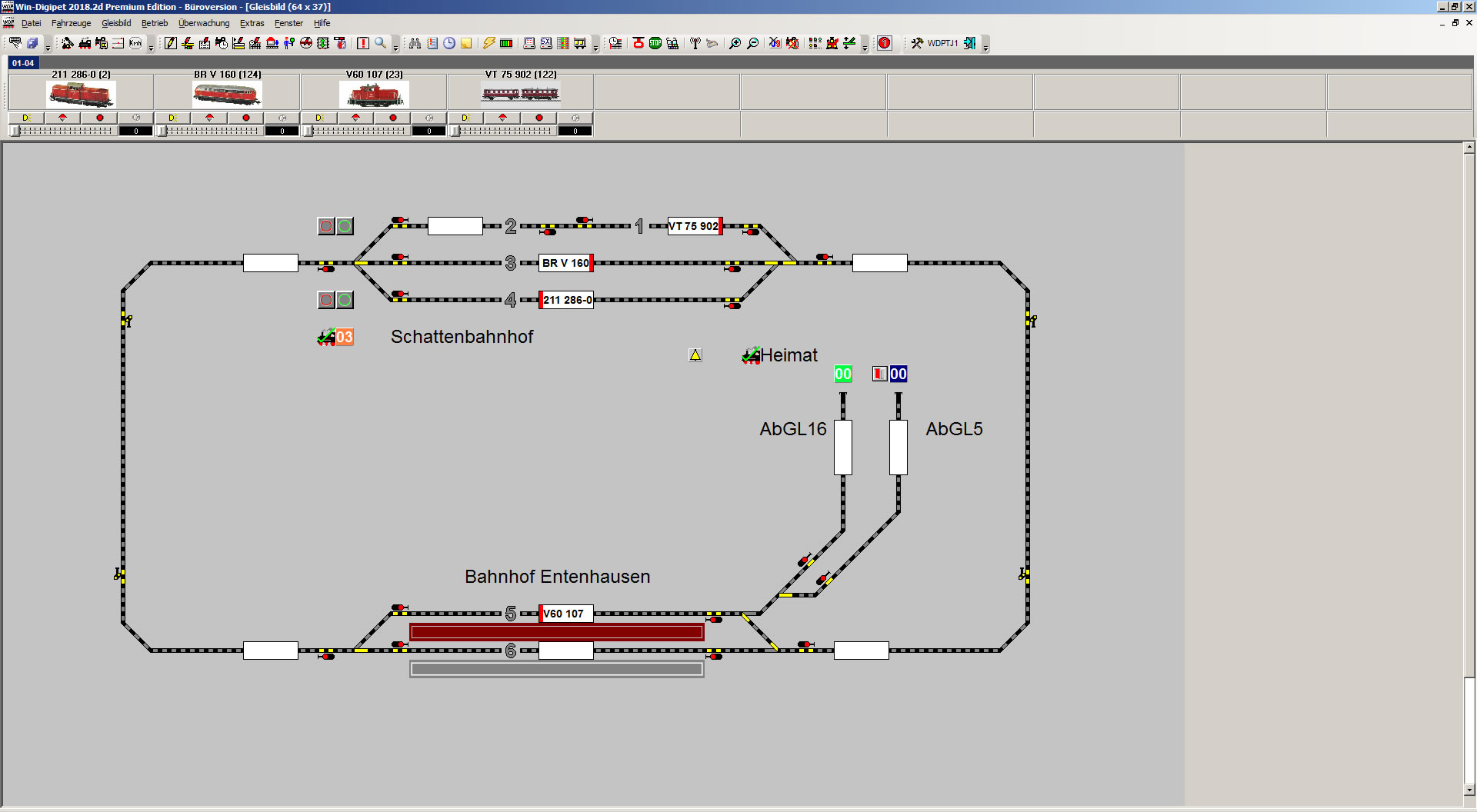The image size is (1477, 812).
Task: Open the notebook icon
Action: [x=432, y=43]
